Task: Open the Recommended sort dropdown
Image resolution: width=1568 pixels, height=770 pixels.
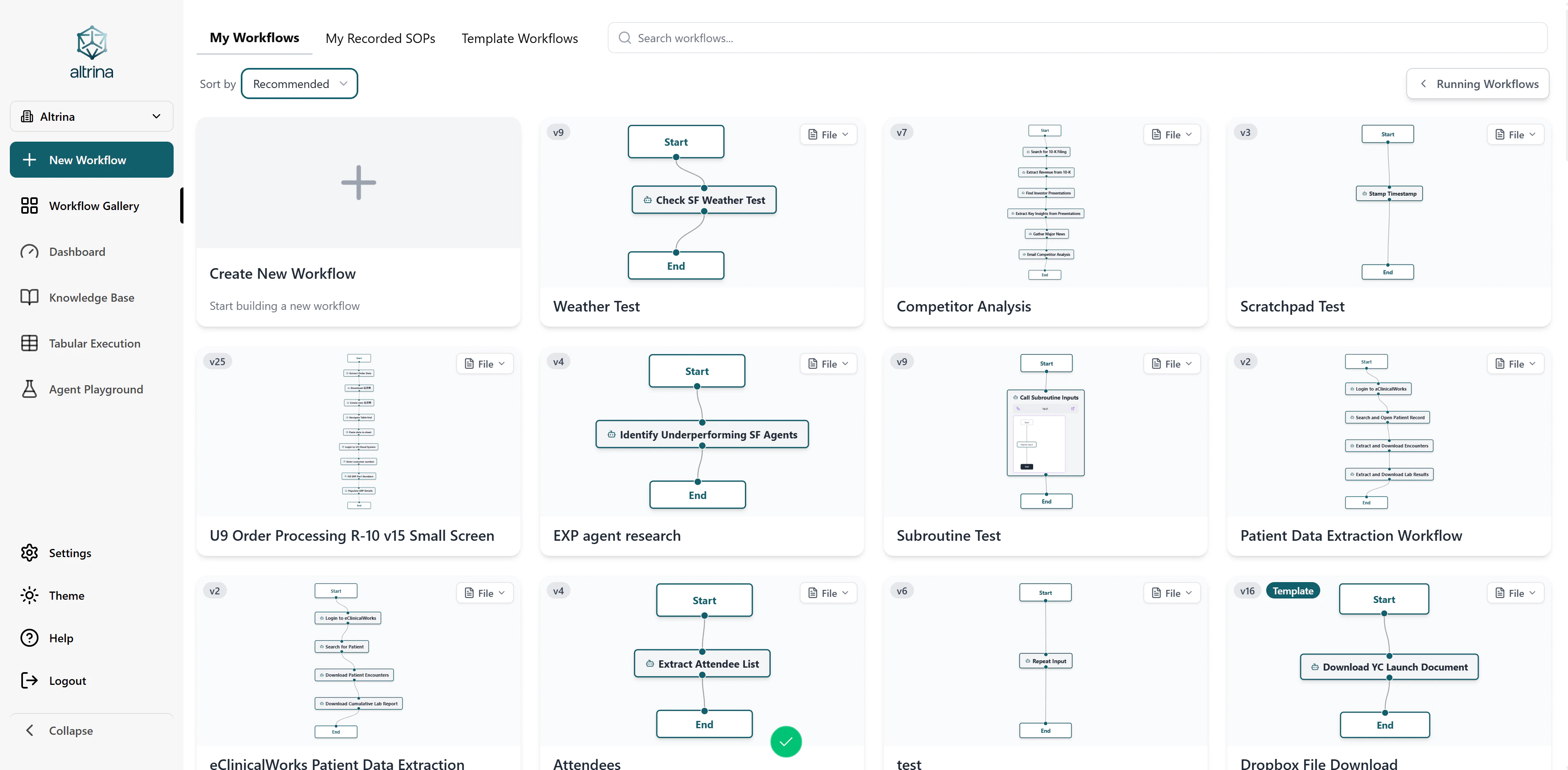Action: 299,84
